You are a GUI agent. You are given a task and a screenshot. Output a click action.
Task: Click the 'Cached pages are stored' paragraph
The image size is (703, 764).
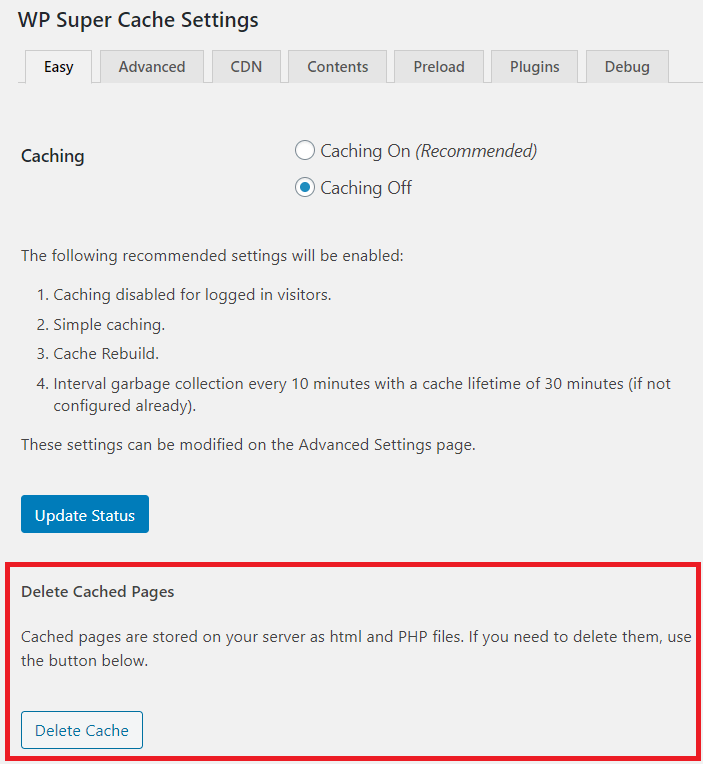356,648
